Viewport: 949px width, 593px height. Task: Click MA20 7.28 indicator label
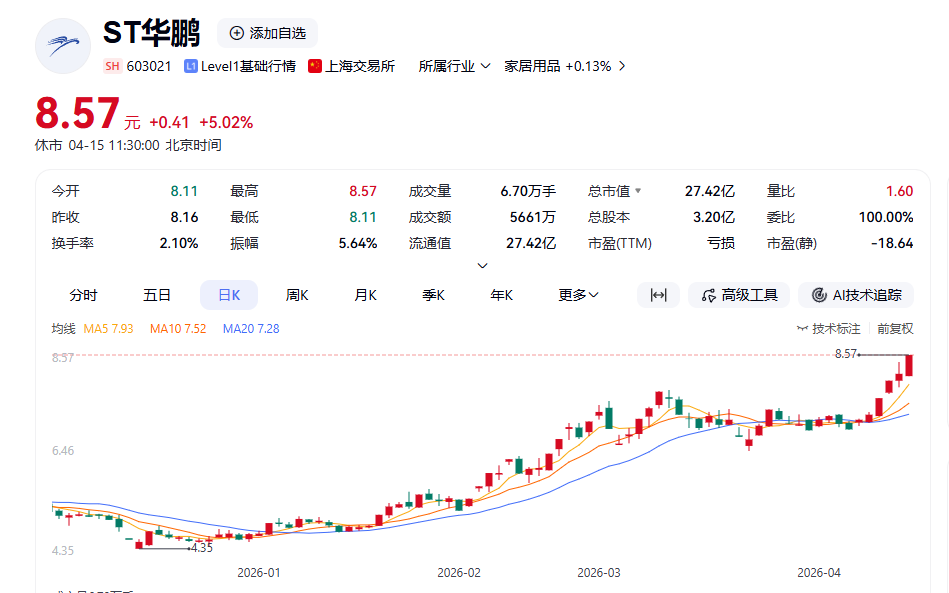251,329
